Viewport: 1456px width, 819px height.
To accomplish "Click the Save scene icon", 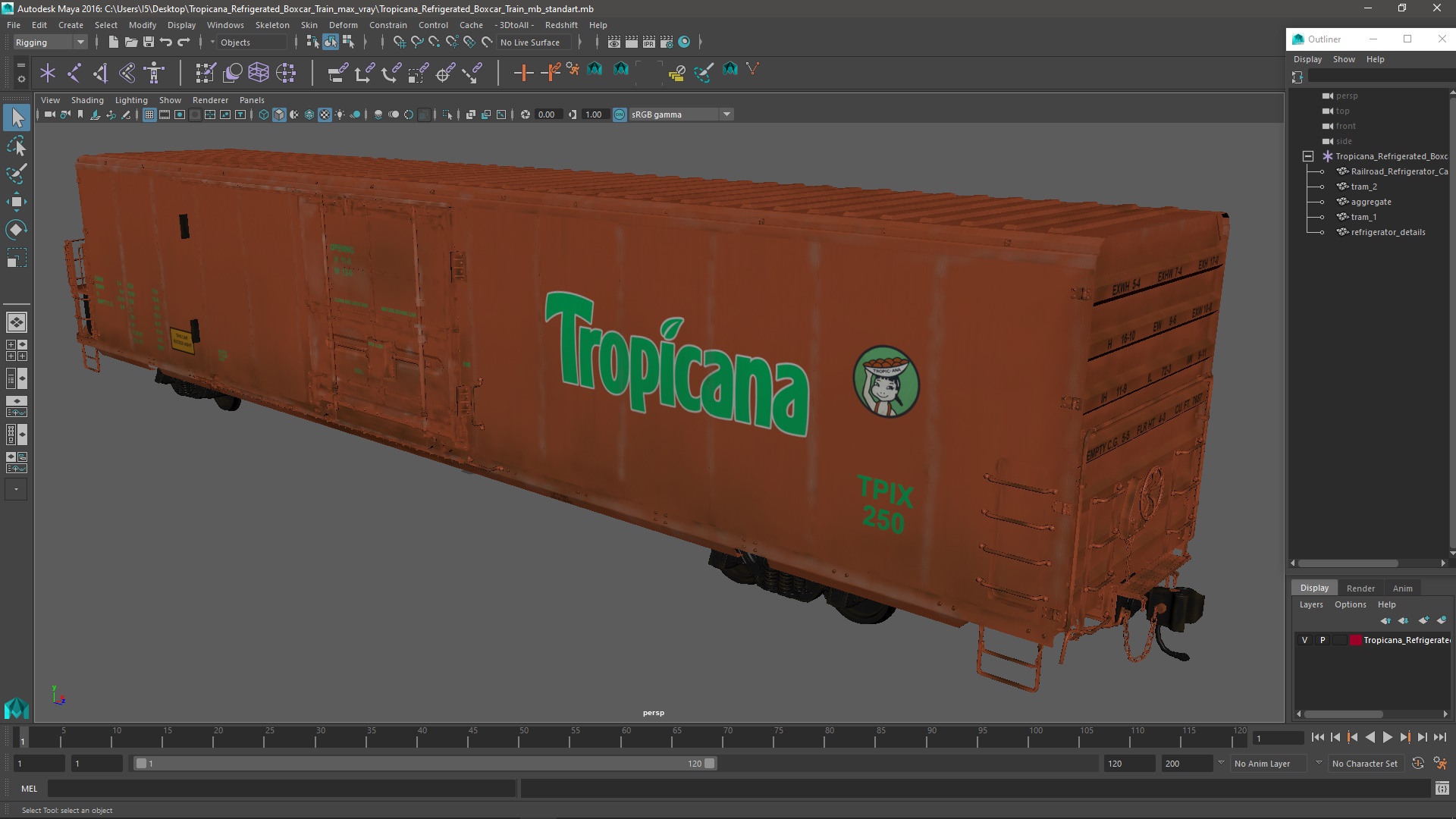I will (x=149, y=42).
